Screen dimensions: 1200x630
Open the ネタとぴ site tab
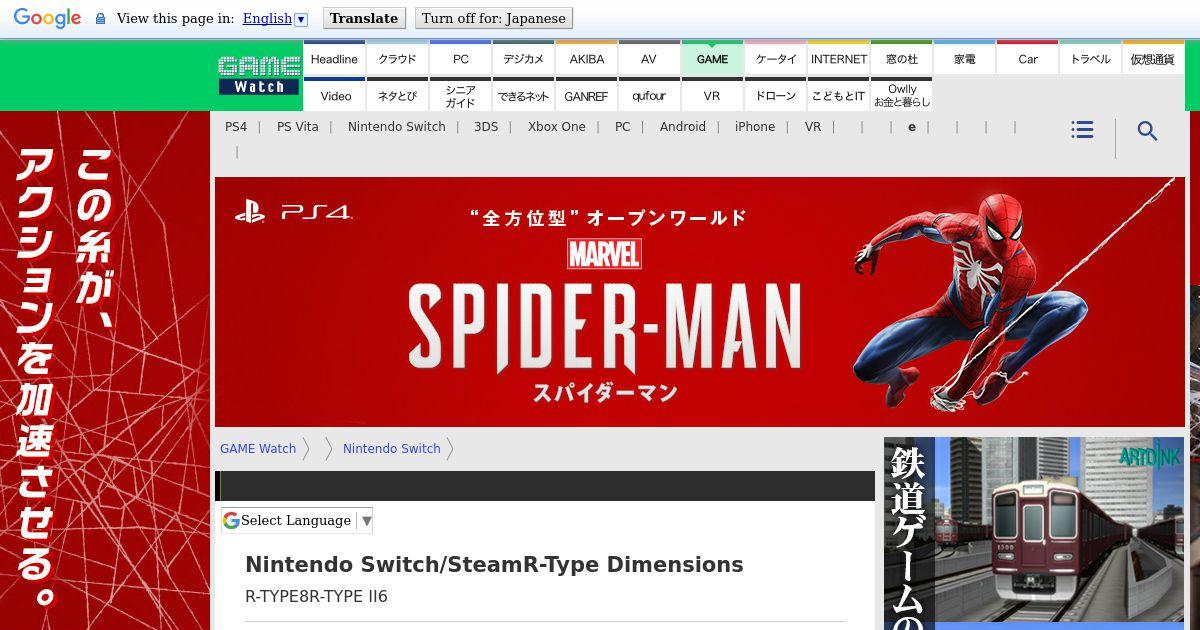click(x=397, y=95)
